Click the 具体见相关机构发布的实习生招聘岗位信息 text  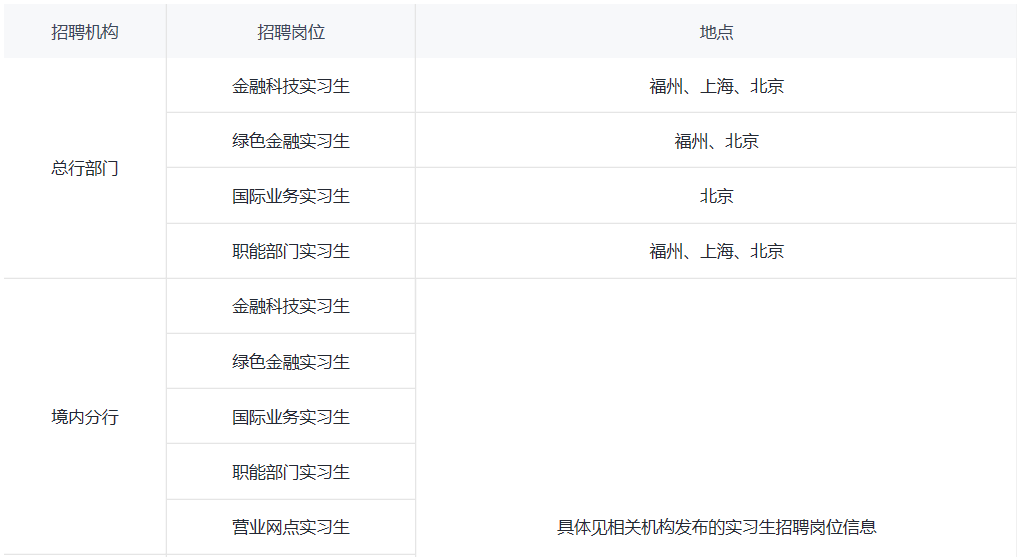716,527
